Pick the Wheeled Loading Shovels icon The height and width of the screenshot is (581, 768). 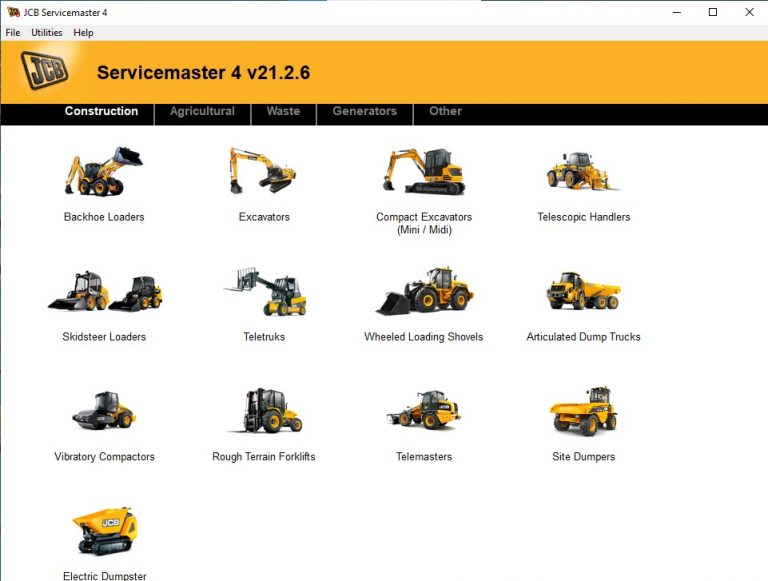(x=424, y=291)
